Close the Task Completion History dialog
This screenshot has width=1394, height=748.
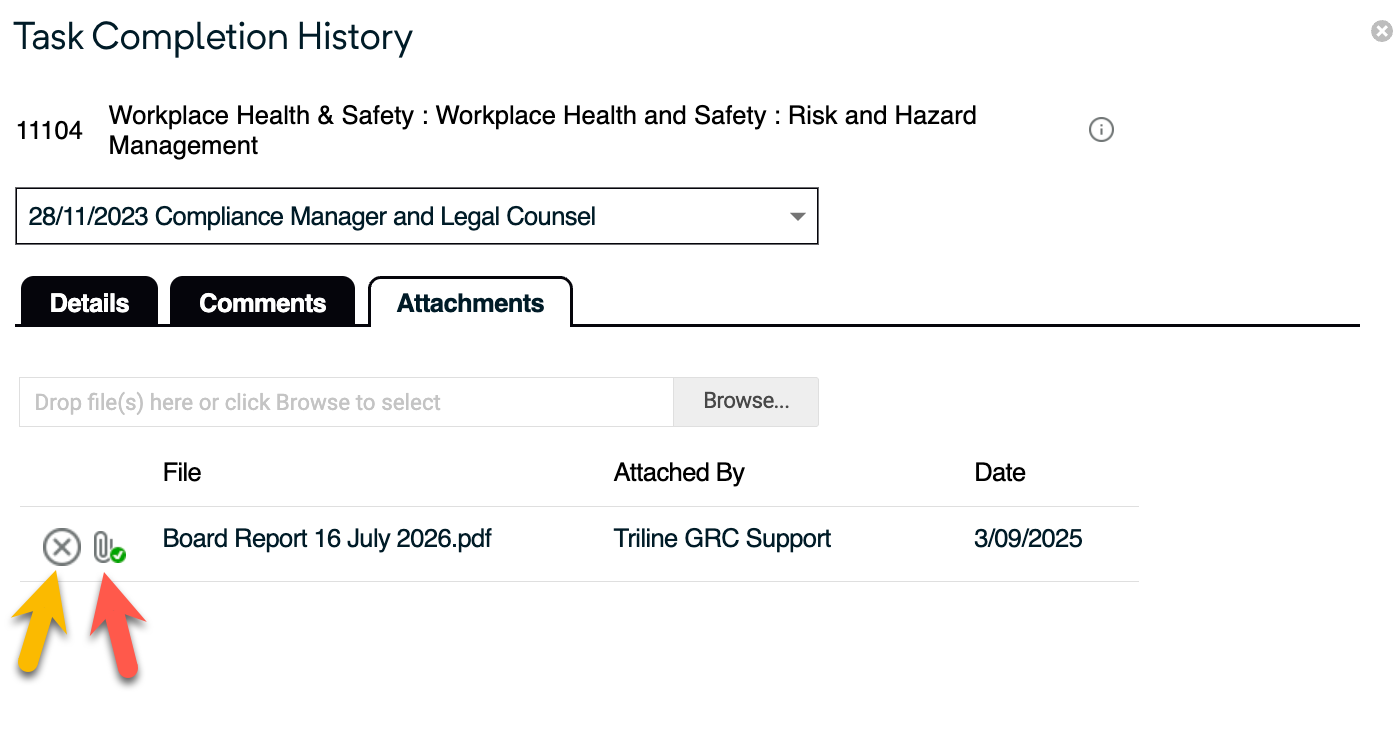coord(1381,32)
